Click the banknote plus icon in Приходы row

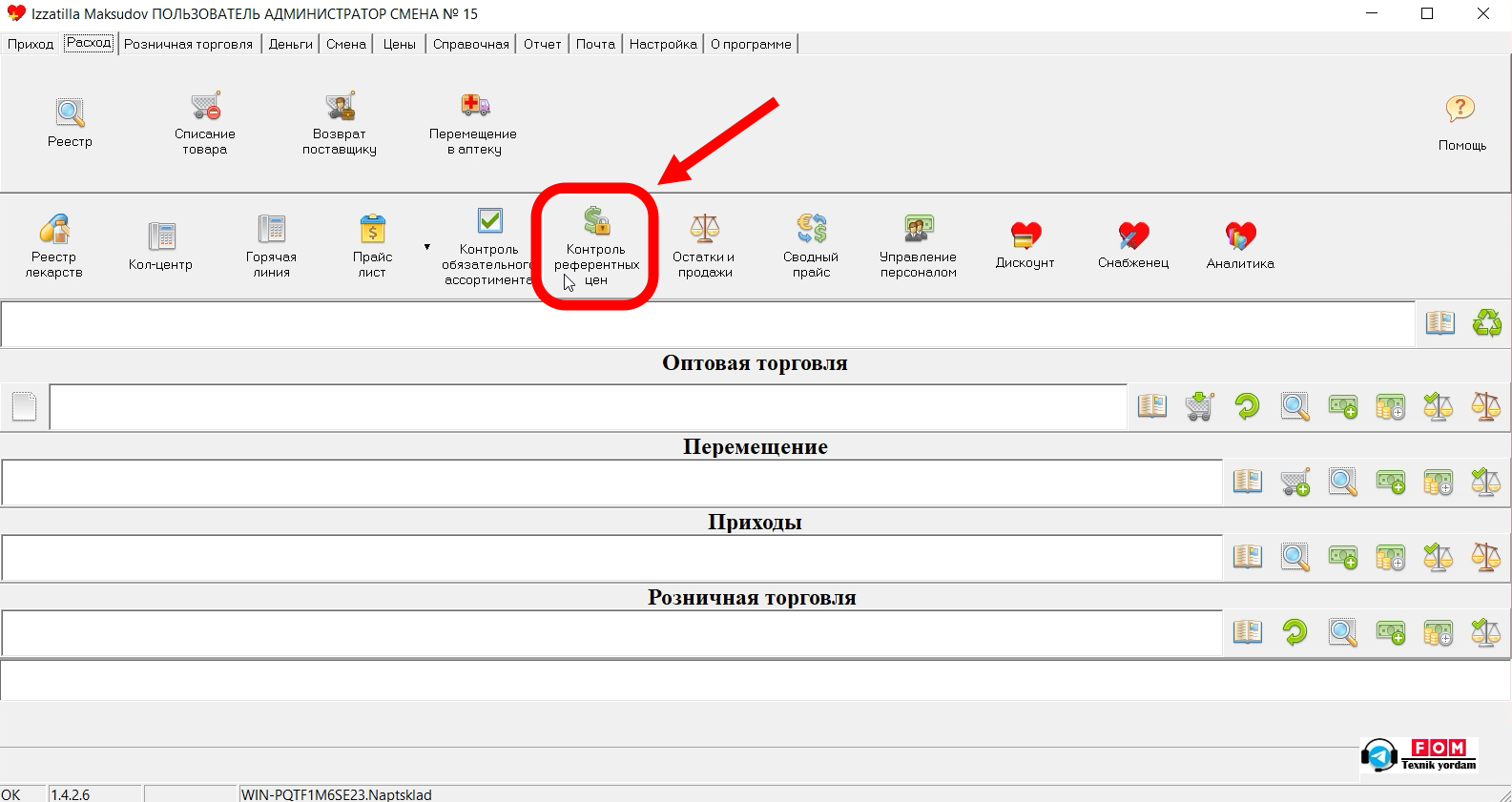[x=1343, y=557]
